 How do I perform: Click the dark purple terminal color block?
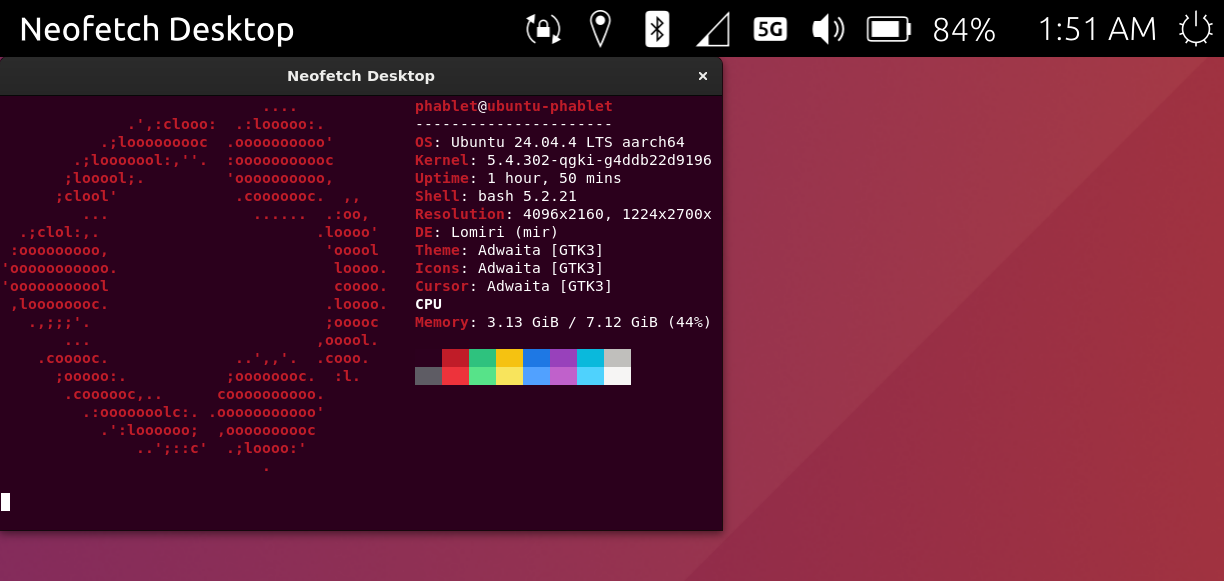563,358
